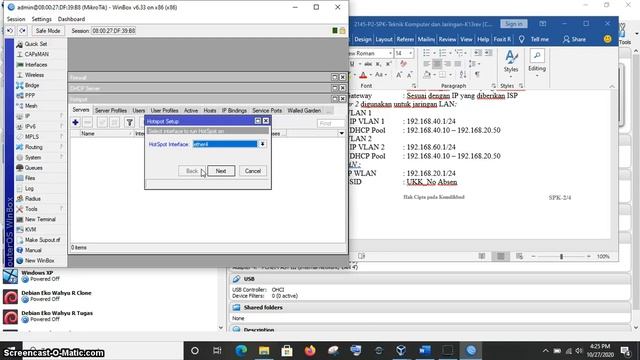Click Word center alignment icon
This screenshot has width=640, height=360.
pyautogui.click(x=437, y=64)
